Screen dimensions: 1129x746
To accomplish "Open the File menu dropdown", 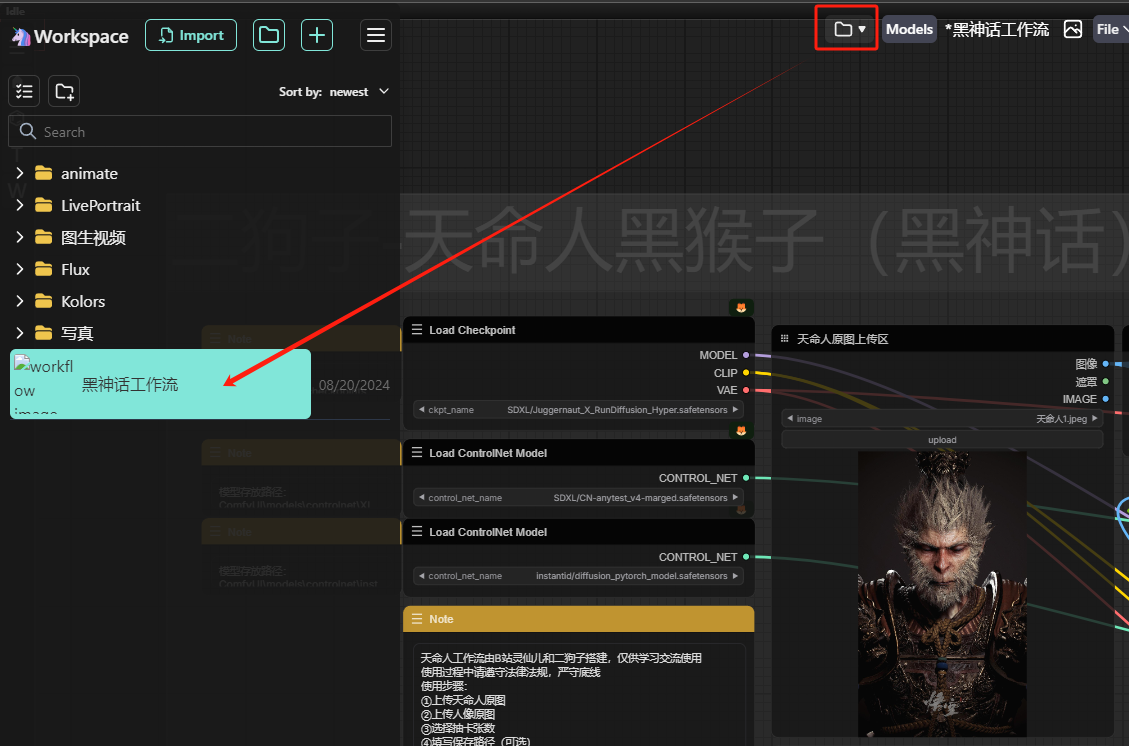I will click(1111, 30).
